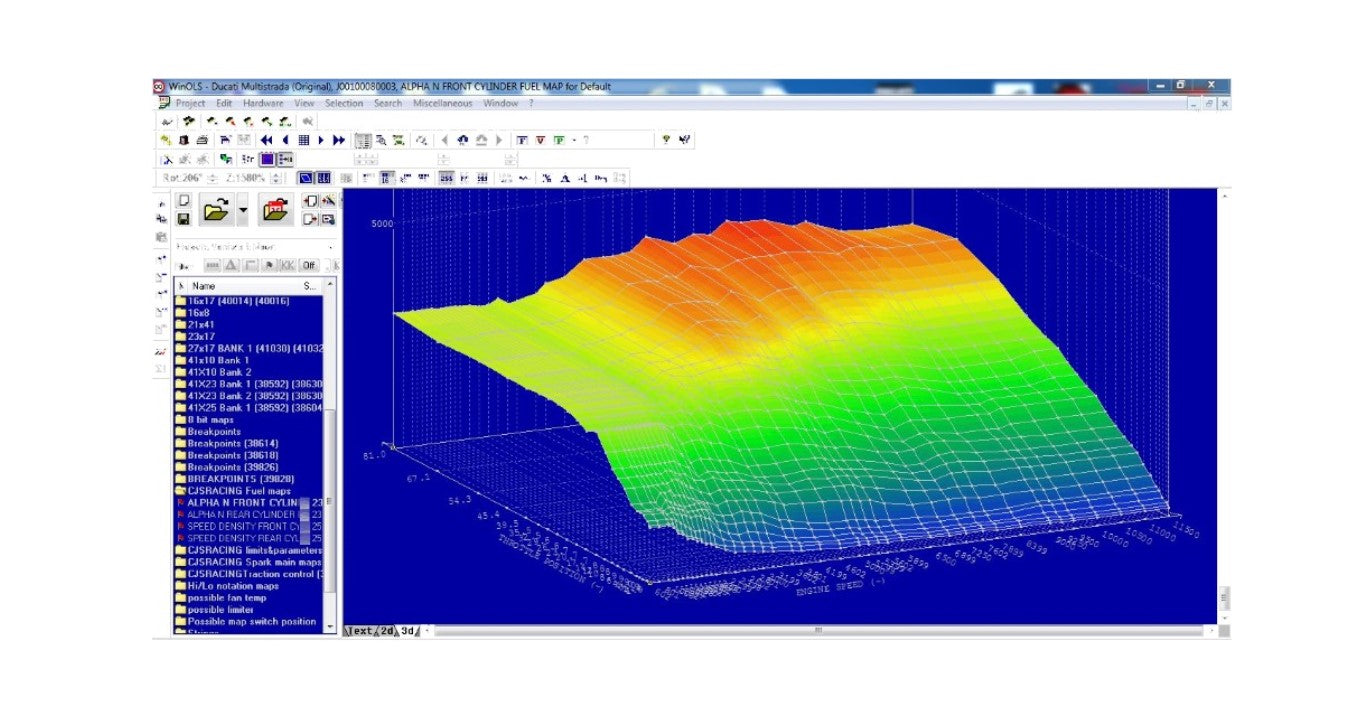Click the light bulb icon in toolbar
The width and height of the screenshot is (1365, 713).
pyautogui.click(x=666, y=140)
